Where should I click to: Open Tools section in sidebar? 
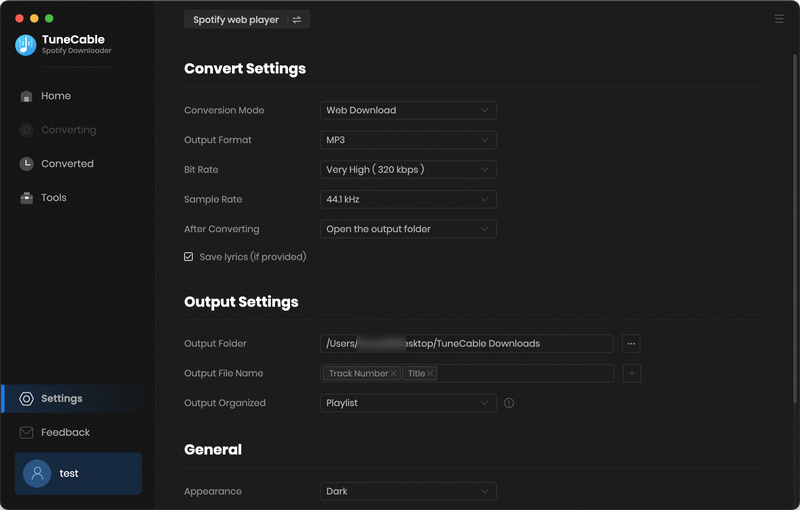pyautogui.click(x=78, y=198)
